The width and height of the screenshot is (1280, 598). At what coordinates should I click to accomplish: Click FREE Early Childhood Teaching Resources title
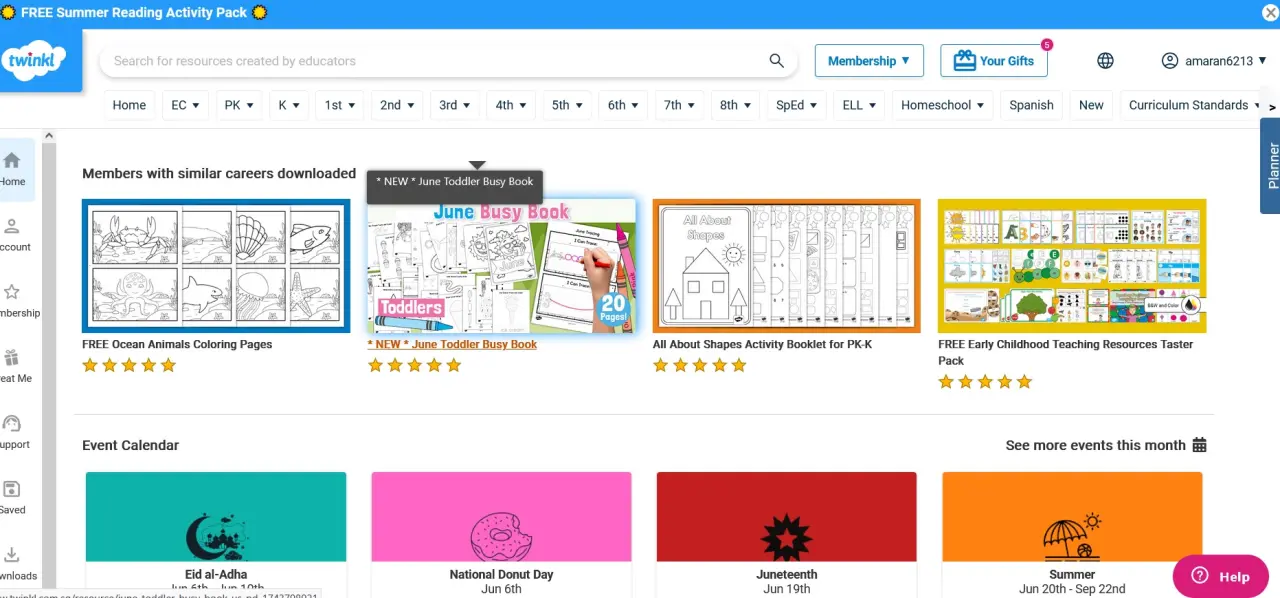pos(1065,352)
